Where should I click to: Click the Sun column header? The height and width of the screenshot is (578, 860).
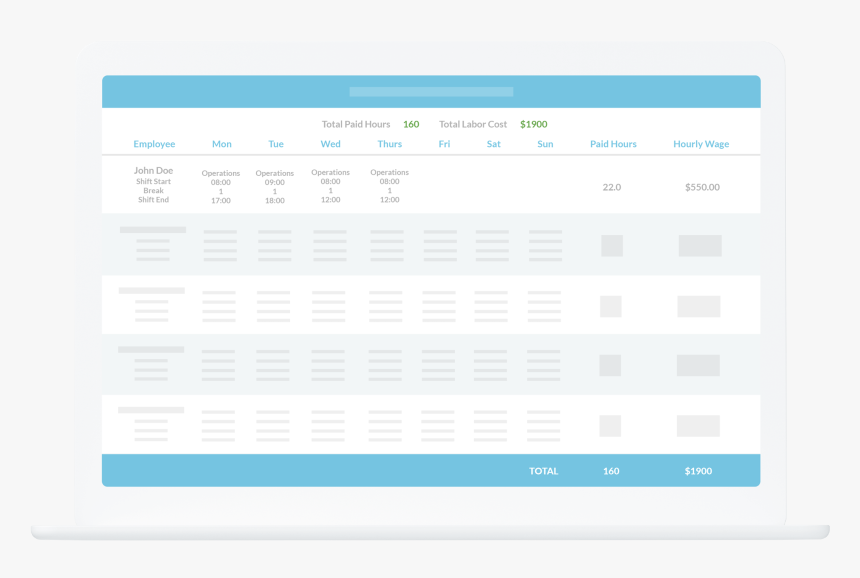(544, 144)
